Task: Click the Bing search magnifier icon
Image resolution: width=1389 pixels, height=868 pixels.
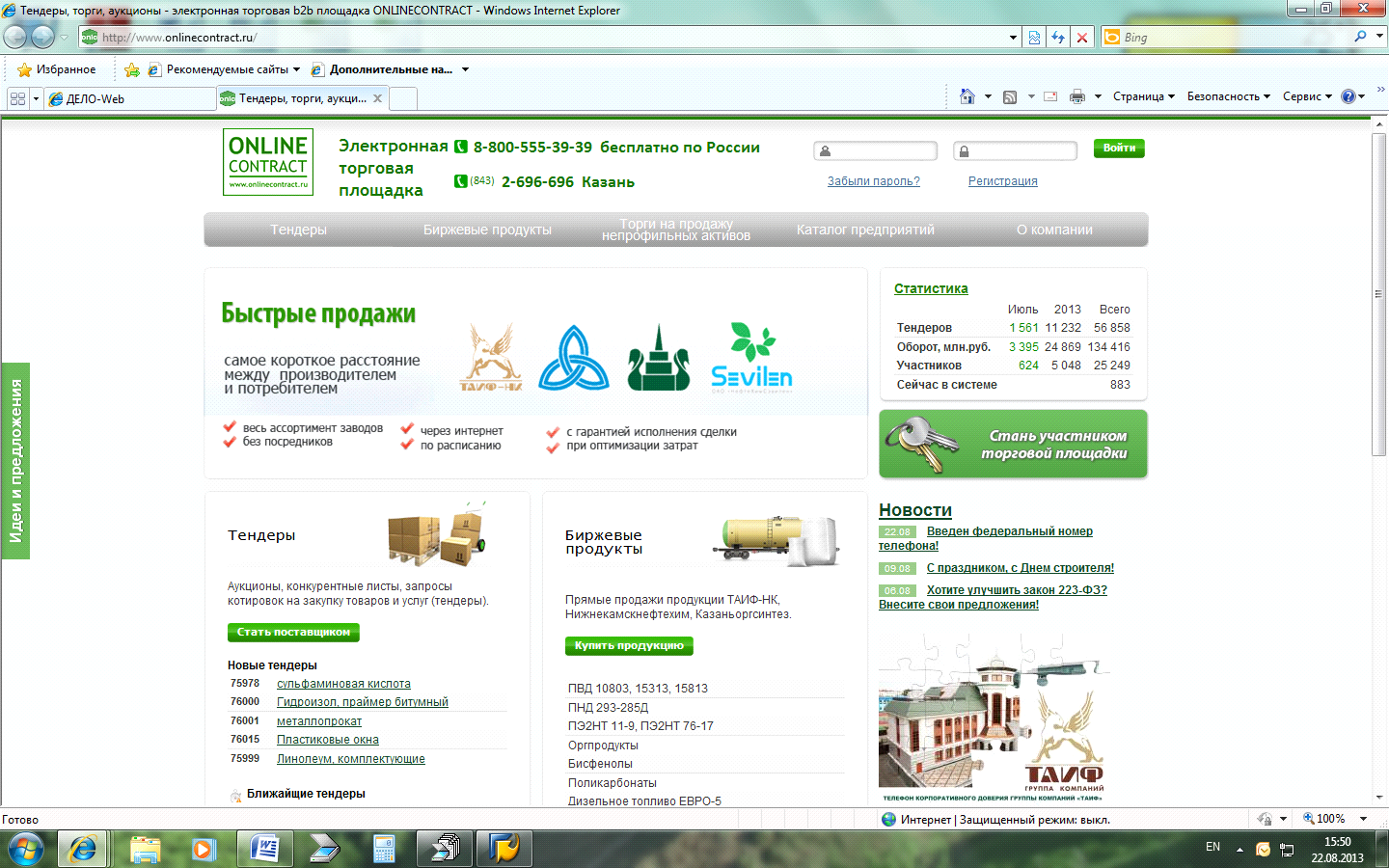Action: pyautogui.click(x=1360, y=37)
